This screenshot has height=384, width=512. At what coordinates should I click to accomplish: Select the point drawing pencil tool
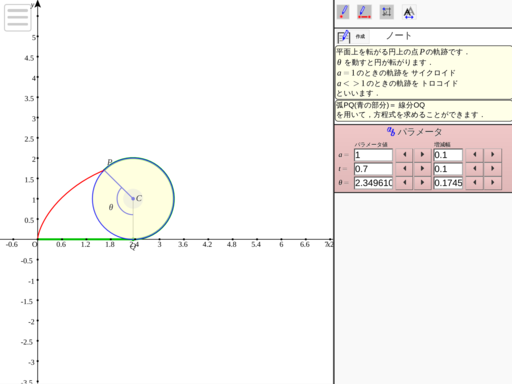343,12
